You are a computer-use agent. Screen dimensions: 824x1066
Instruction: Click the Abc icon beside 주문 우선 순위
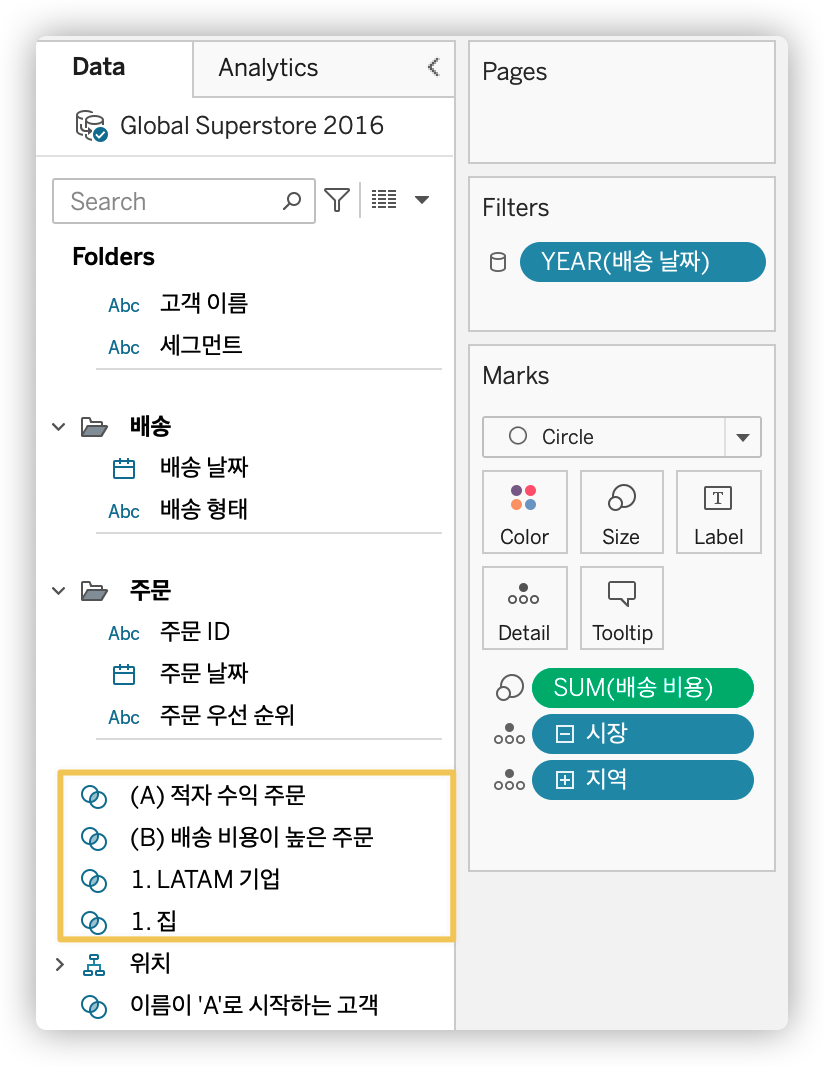coord(124,717)
